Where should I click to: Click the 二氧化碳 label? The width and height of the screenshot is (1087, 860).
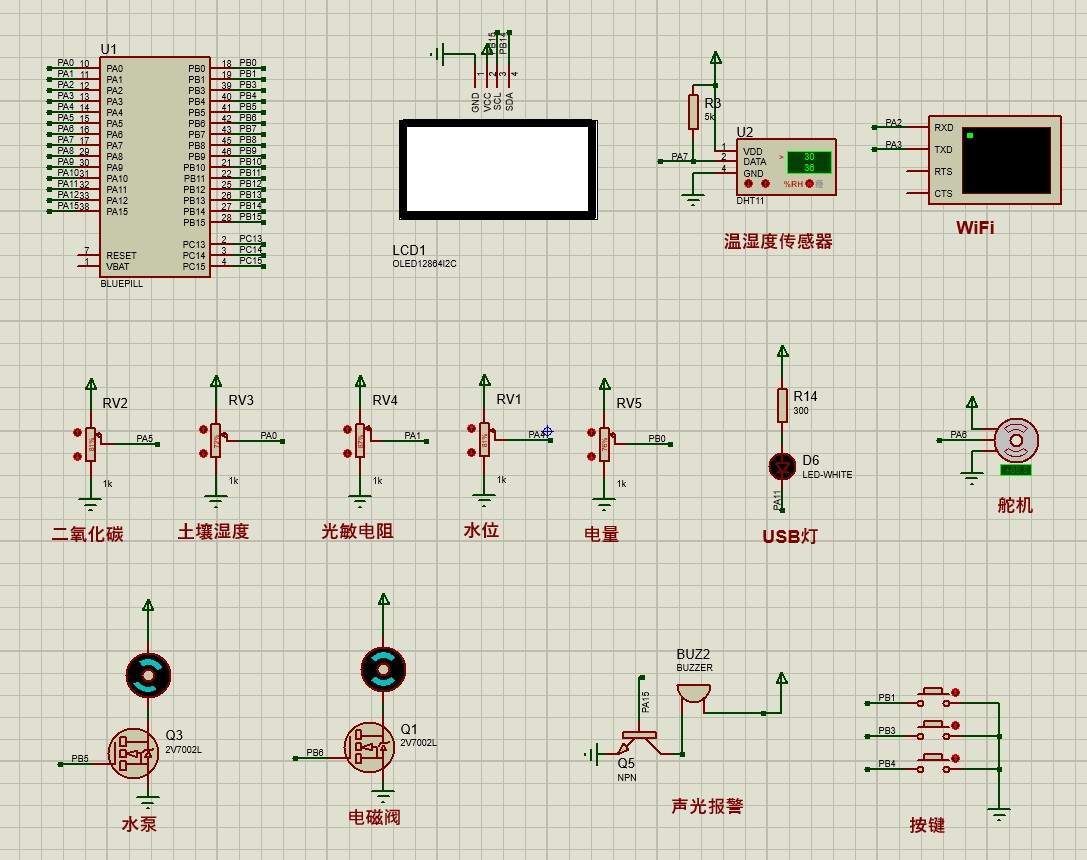coord(87,534)
